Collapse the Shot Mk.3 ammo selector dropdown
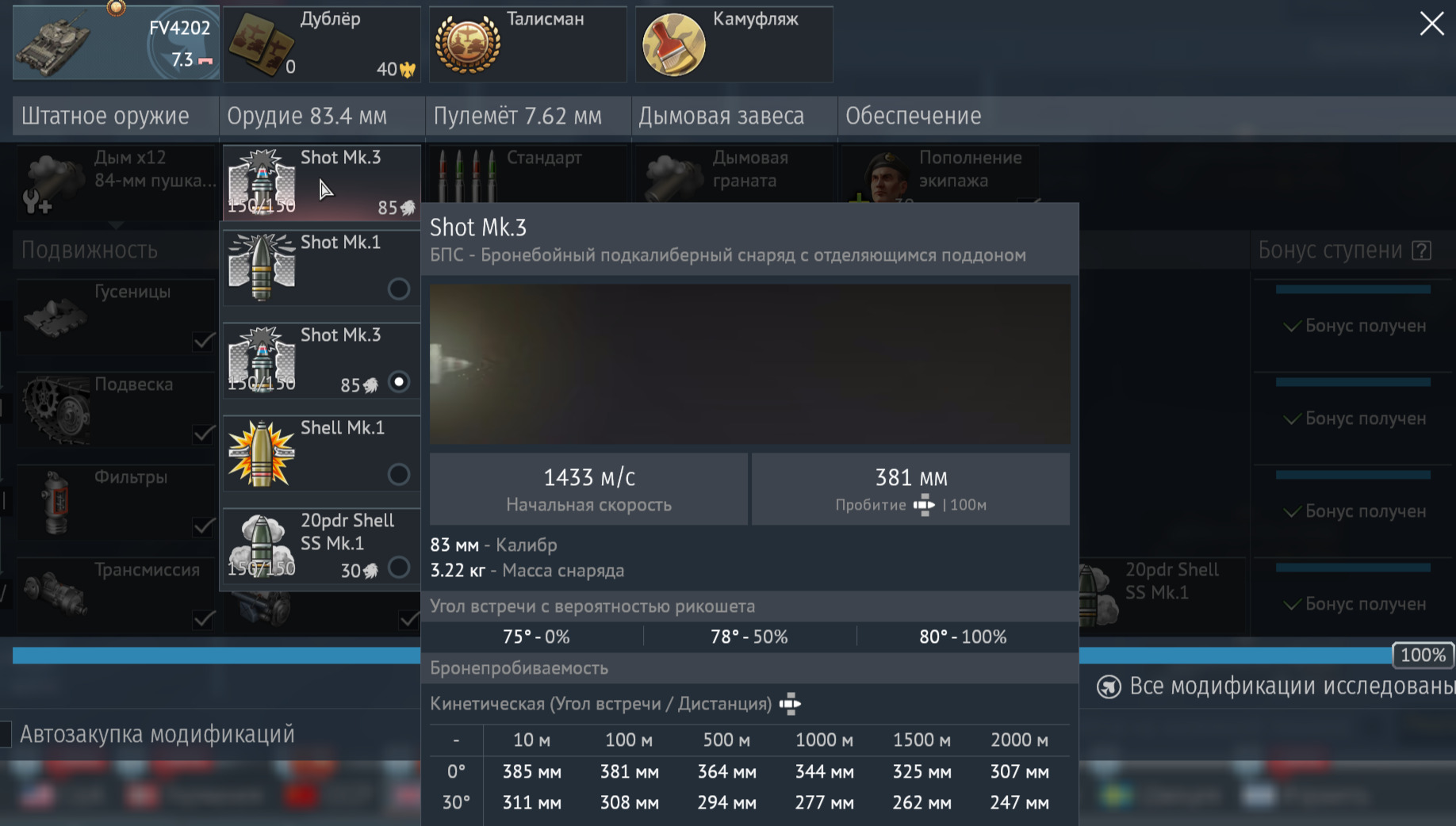The image size is (1456, 826). click(x=321, y=182)
